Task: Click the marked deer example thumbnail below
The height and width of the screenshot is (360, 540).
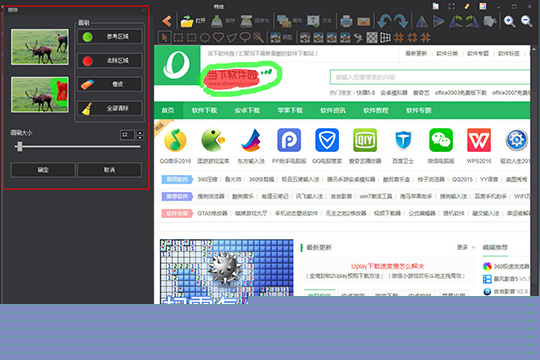Action: coord(40,95)
